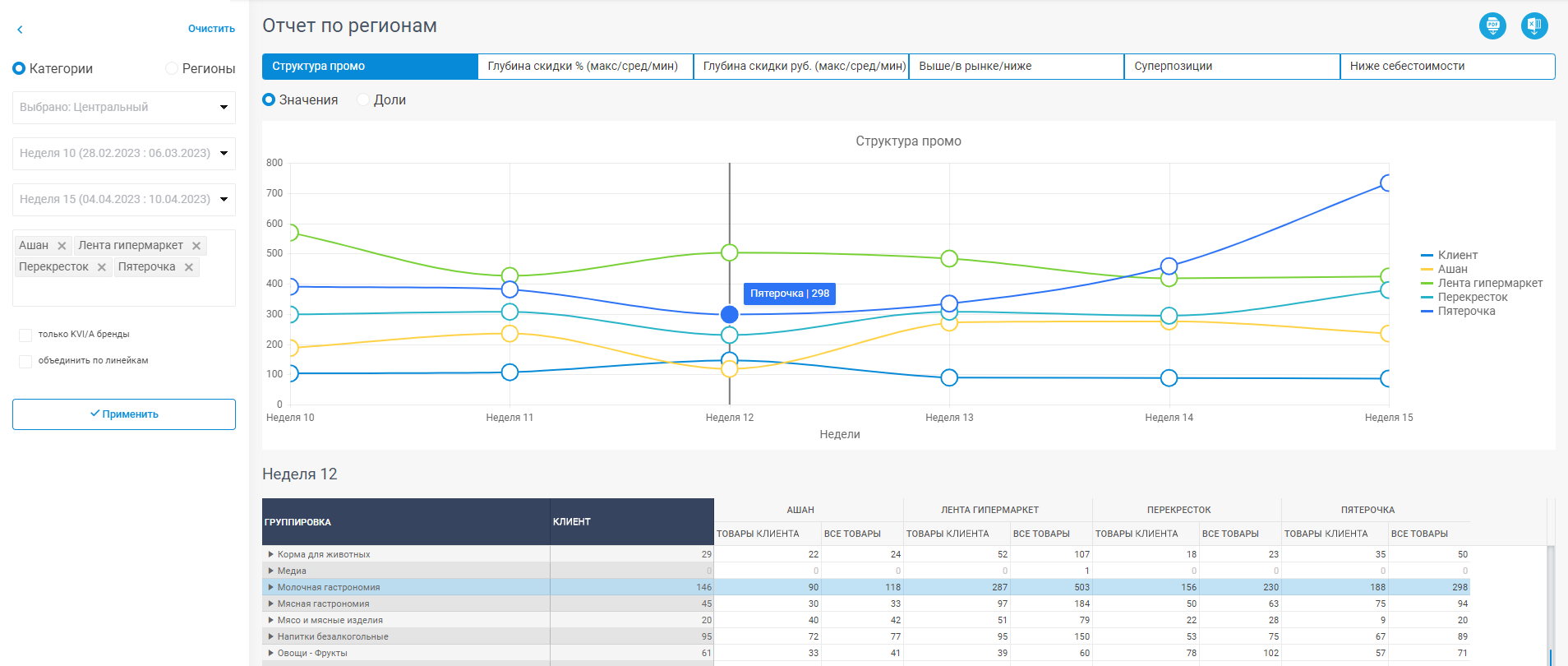Toggle Лента гипермаркет series in legend
The height and width of the screenshot is (666, 1568).
[x=1482, y=283]
